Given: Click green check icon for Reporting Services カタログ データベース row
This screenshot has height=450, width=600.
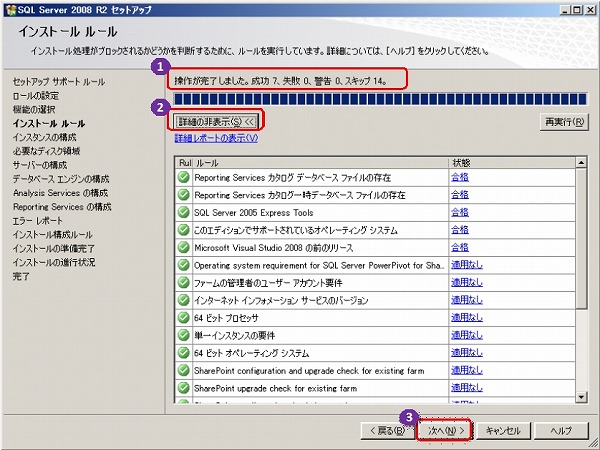Looking at the screenshot, I should pyautogui.click(x=184, y=177).
